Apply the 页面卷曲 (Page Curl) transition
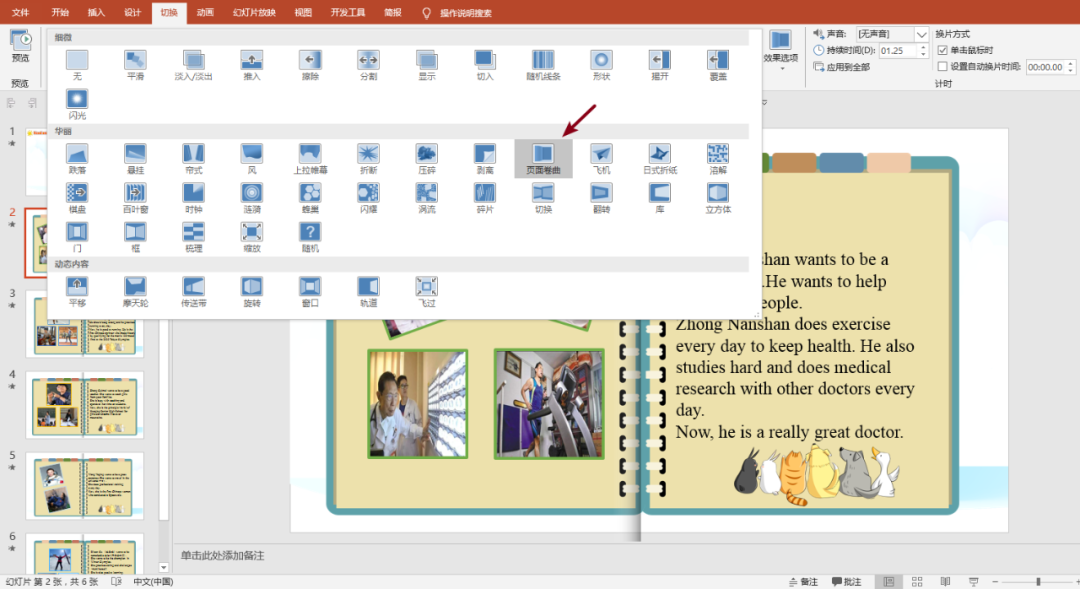The width and height of the screenshot is (1080, 589). (x=543, y=158)
